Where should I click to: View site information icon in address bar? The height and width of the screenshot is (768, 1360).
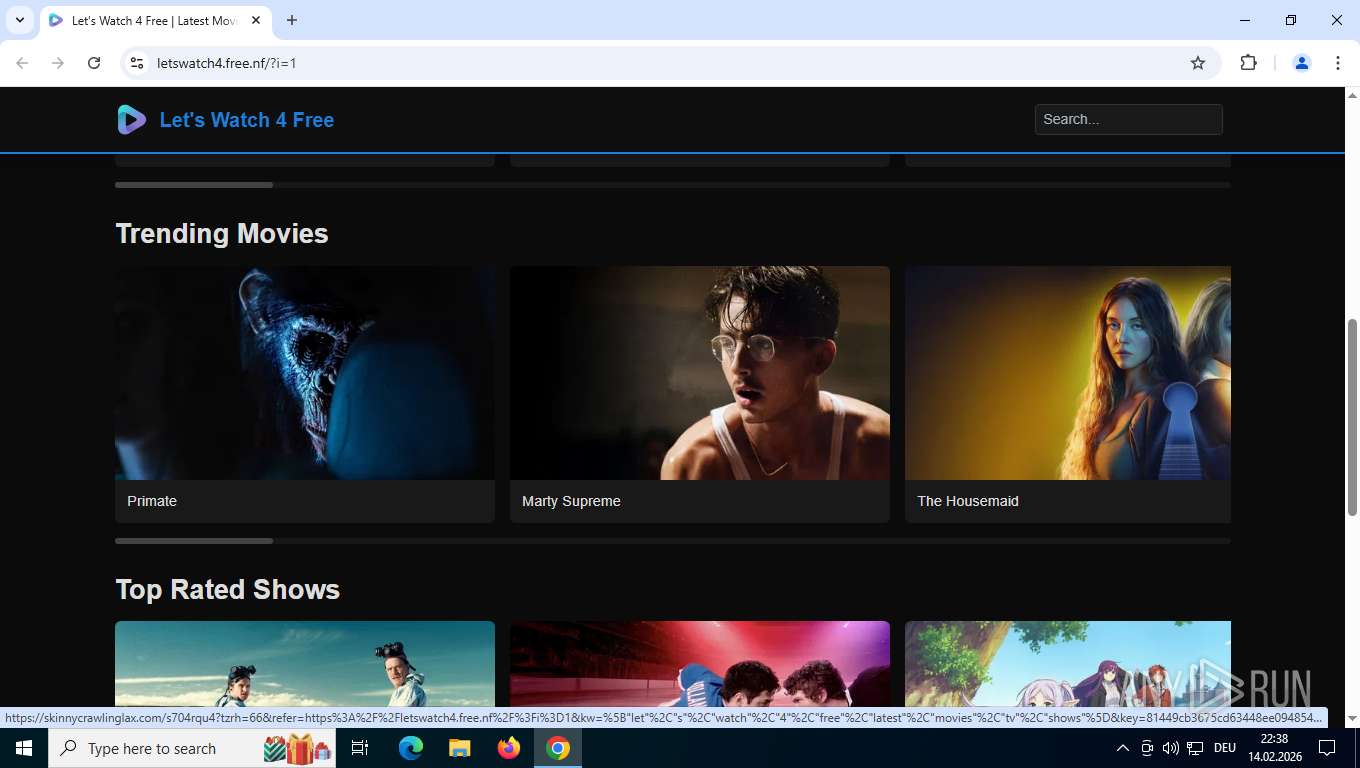[x=137, y=63]
